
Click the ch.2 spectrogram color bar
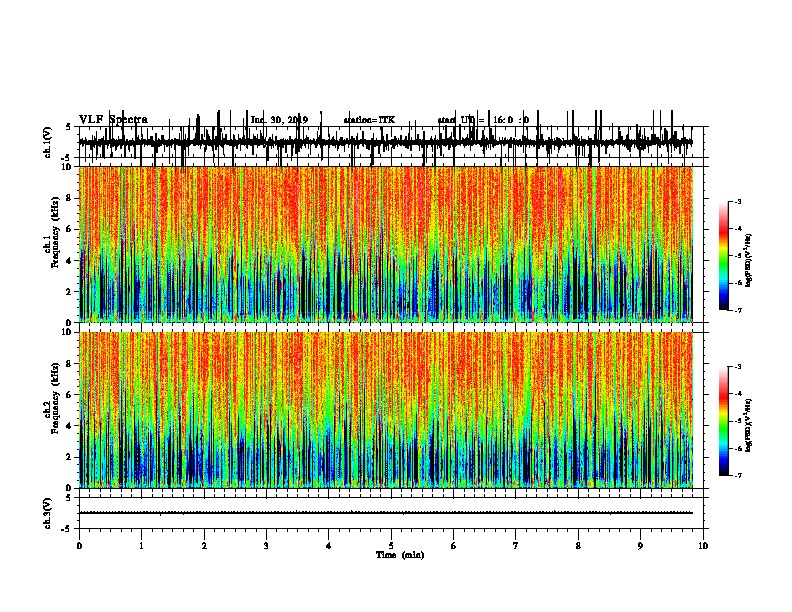pyautogui.click(x=724, y=421)
